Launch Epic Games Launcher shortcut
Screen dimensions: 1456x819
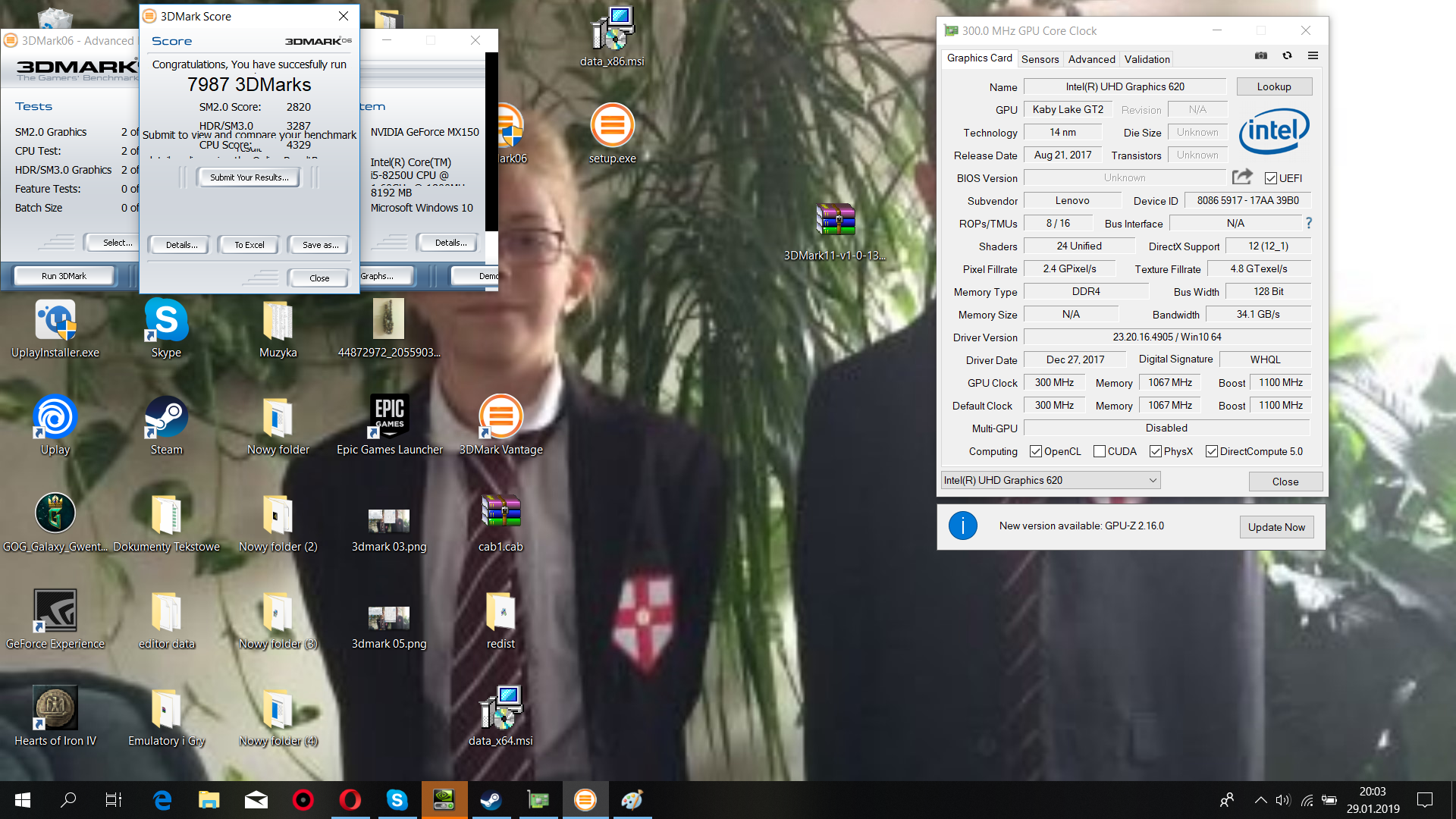point(390,425)
